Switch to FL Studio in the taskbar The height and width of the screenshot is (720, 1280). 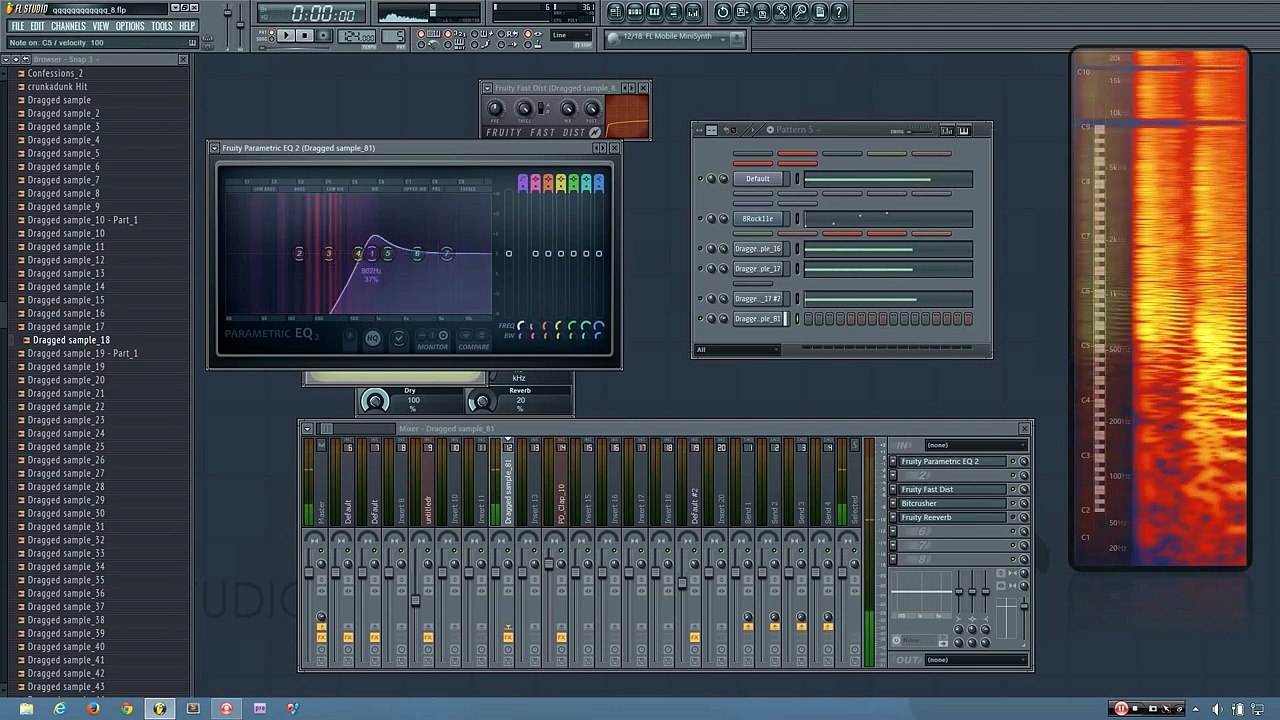159,709
